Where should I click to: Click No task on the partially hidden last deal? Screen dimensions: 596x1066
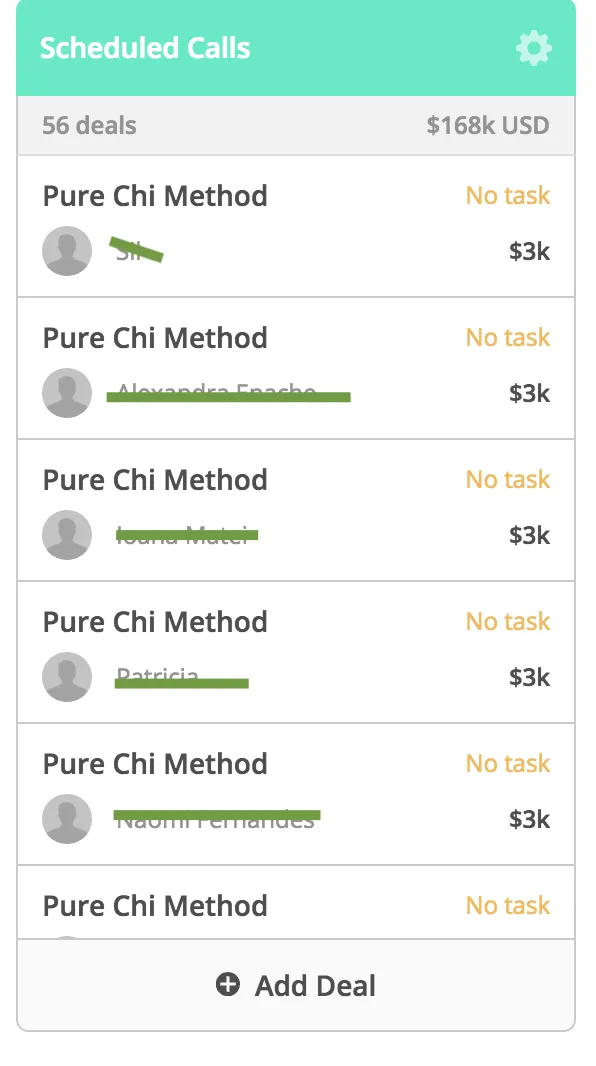pyautogui.click(x=508, y=906)
